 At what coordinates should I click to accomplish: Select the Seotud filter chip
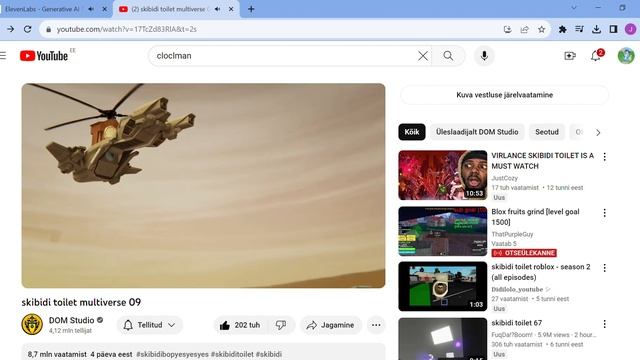click(547, 132)
